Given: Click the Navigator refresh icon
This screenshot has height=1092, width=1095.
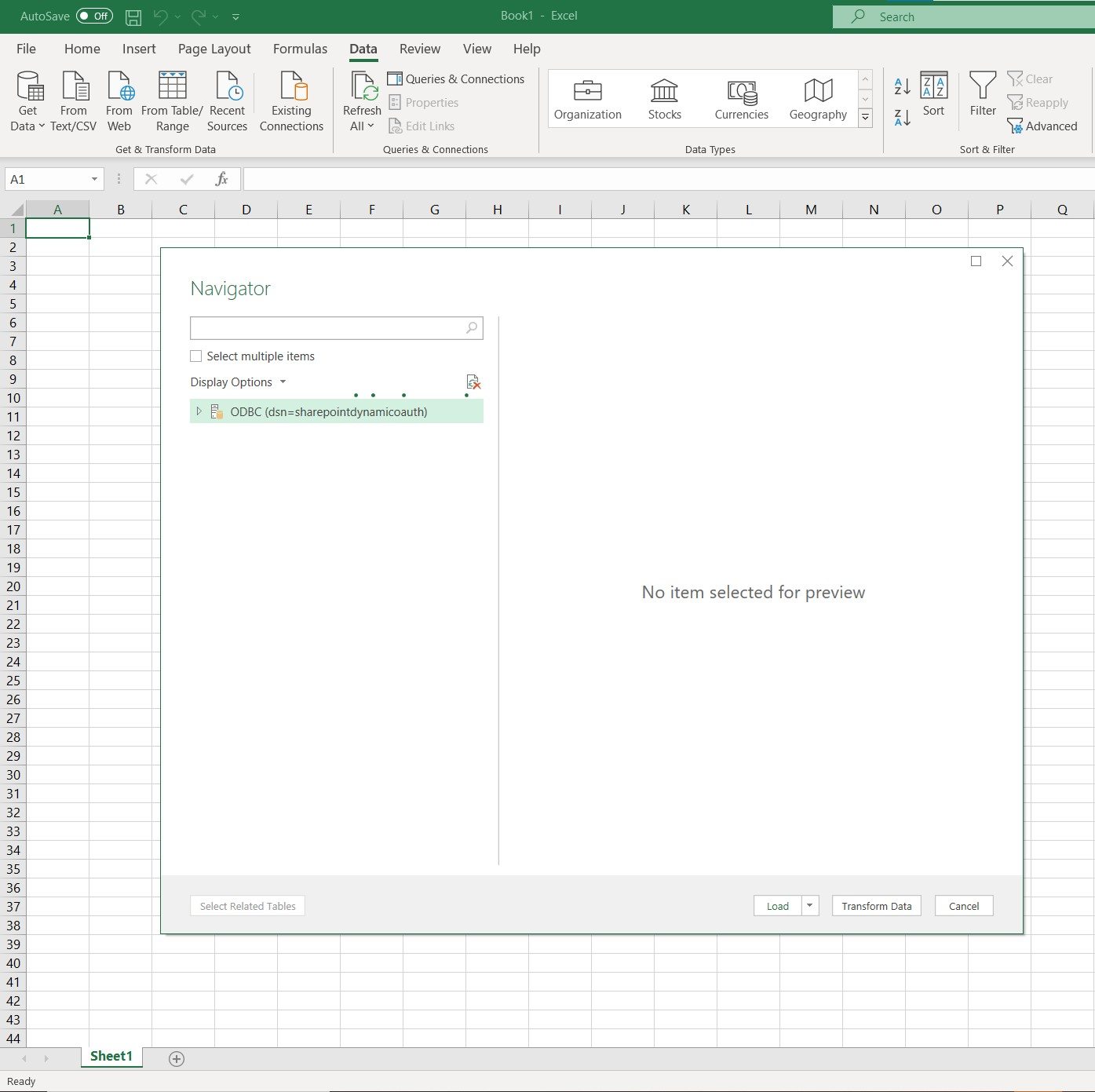Looking at the screenshot, I should pyautogui.click(x=473, y=382).
